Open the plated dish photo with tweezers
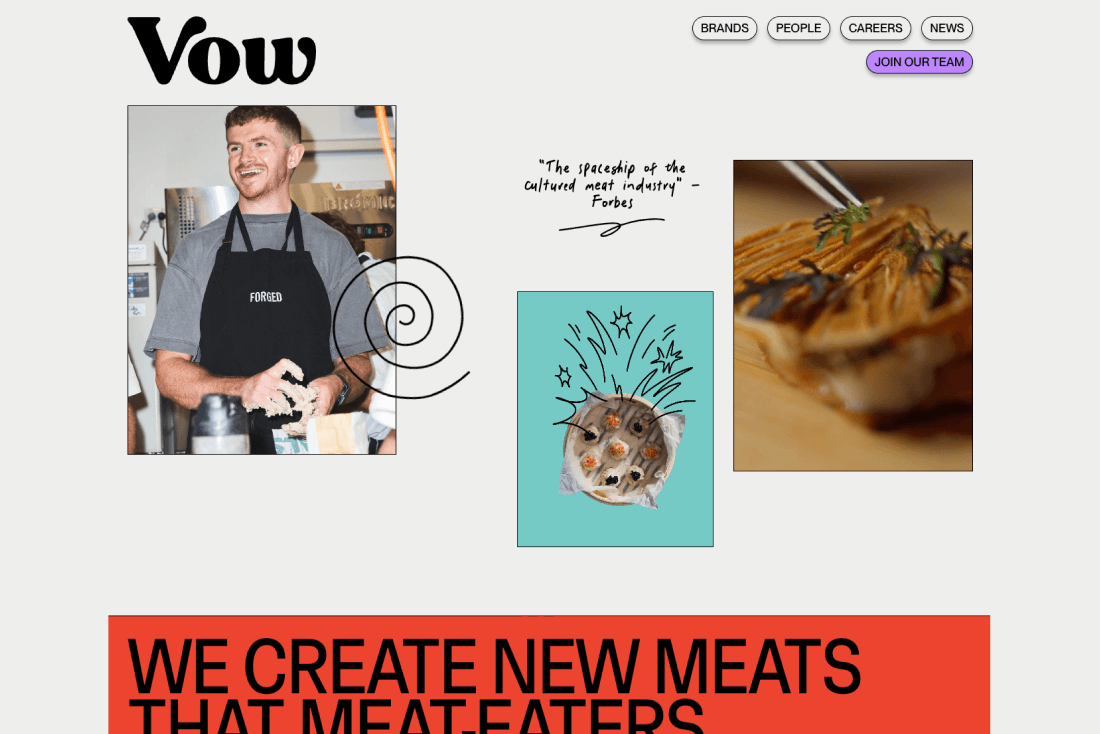Screen dimensions: 1100x734 tap(853, 316)
